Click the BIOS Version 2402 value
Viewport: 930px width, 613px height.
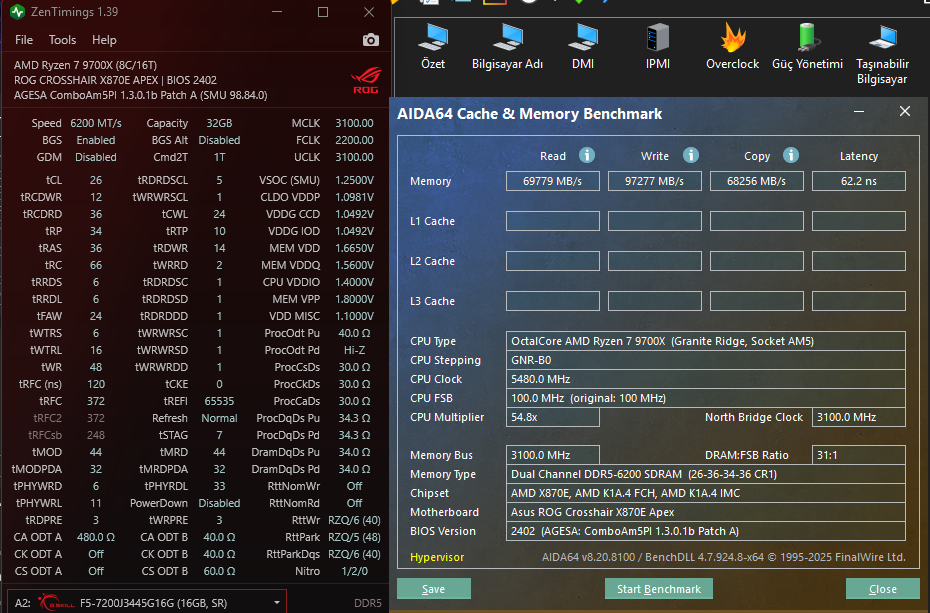pos(705,531)
